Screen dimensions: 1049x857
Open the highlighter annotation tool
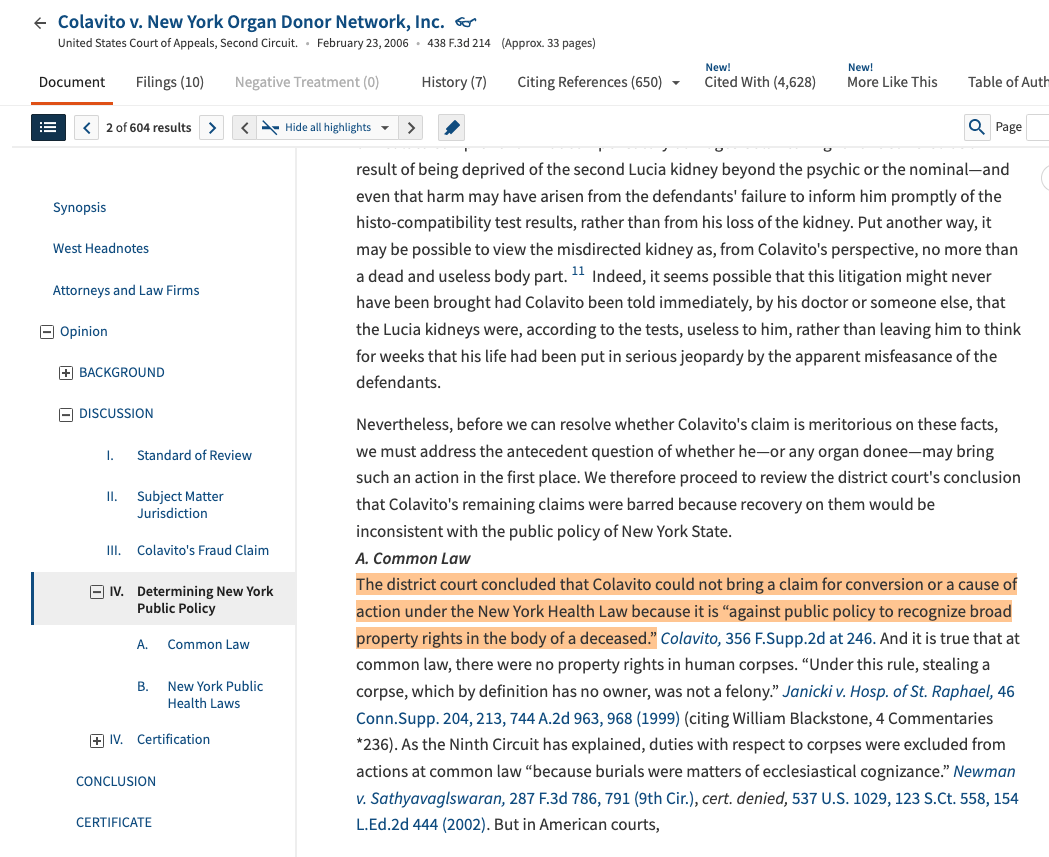click(452, 127)
